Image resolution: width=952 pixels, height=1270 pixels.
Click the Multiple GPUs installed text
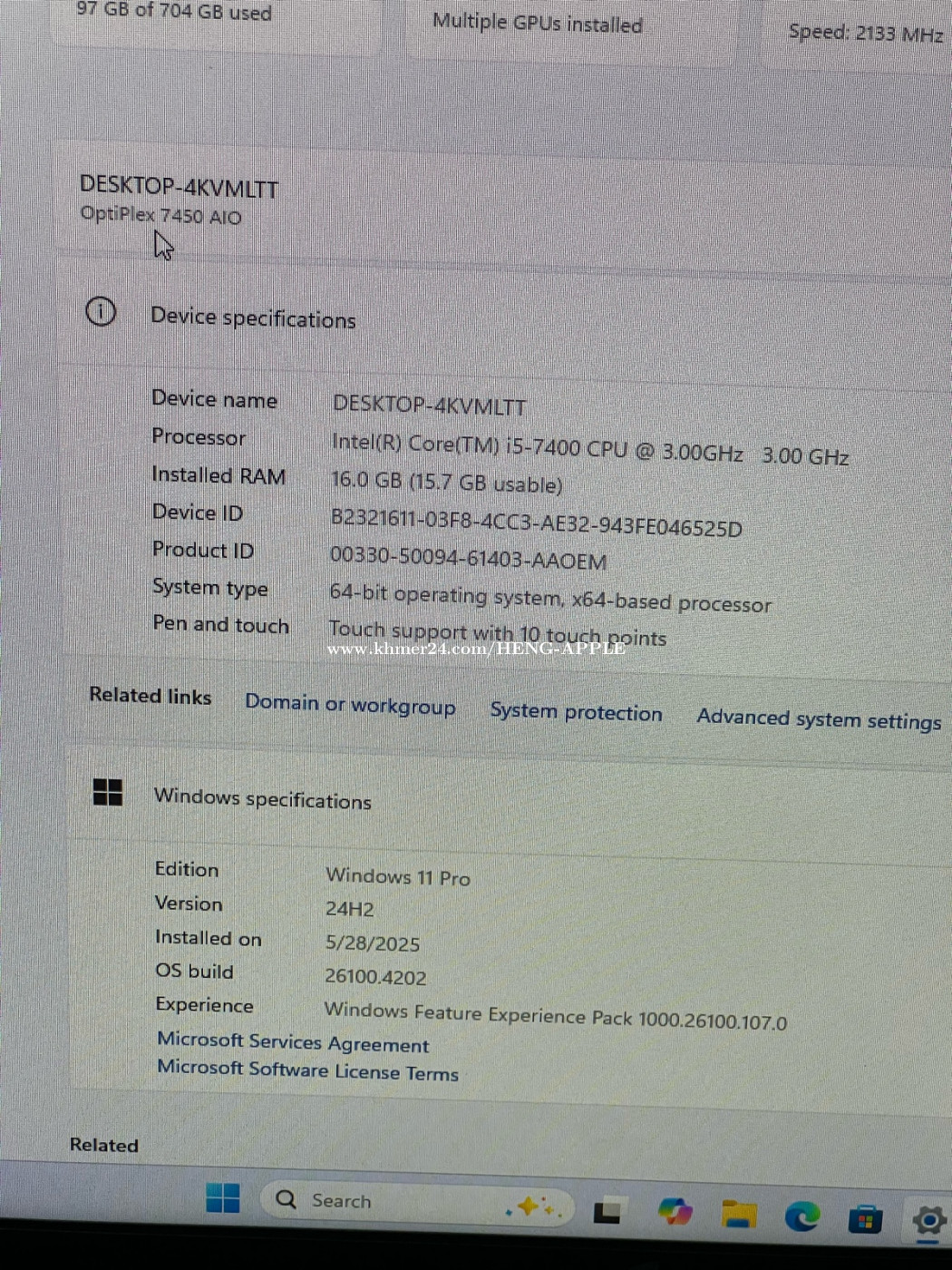[538, 23]
